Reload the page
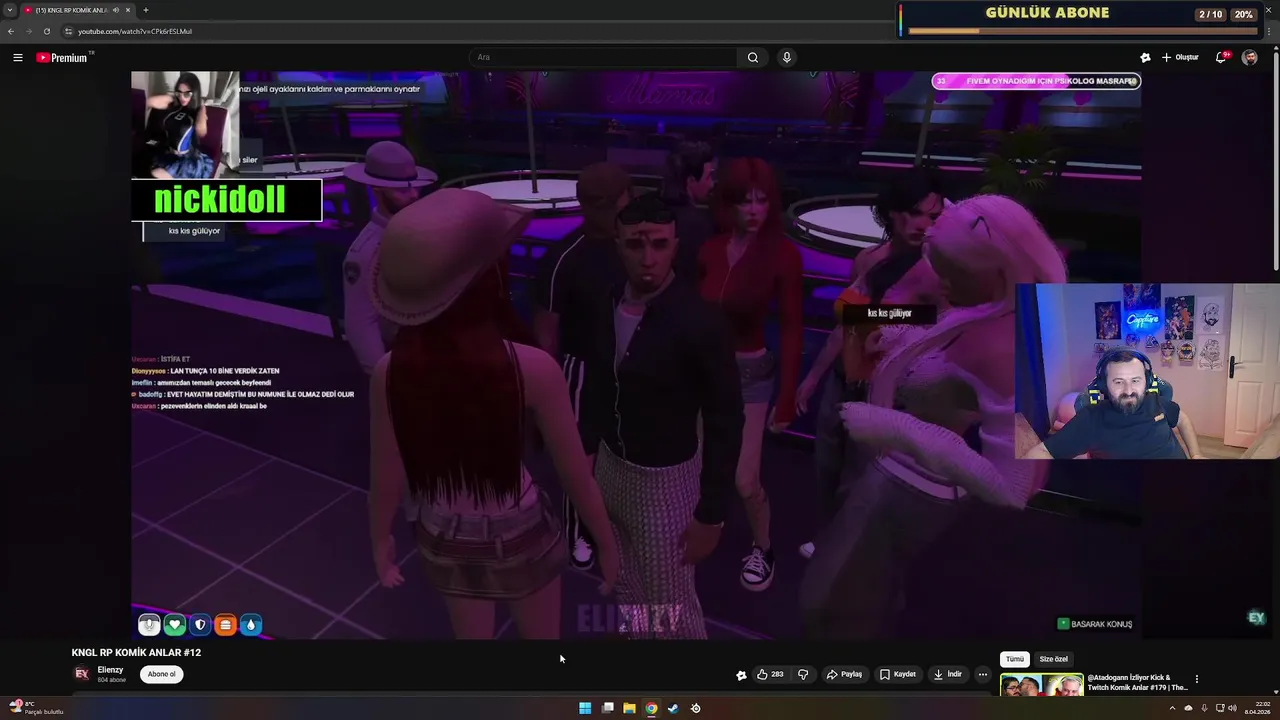The width and height of the screenshot is (1280, 720). pos(46,31)
